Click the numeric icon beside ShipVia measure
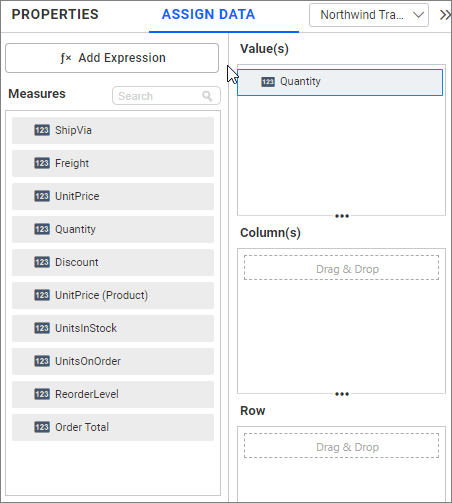 click(42, 130)
